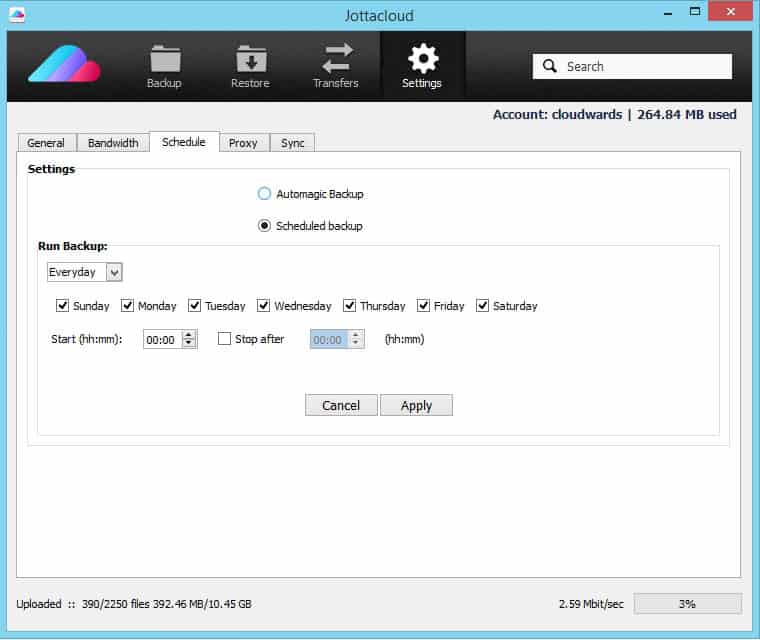Screen dimensions: 760x640
Task: Go to the Transfers section
Action: pyautogui.click(x=336, y=66)
